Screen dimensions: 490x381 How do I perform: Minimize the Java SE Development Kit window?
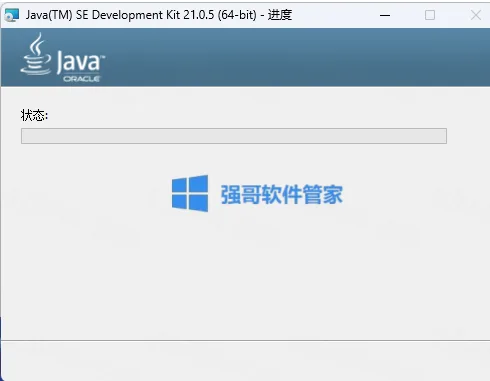point(385,15)
